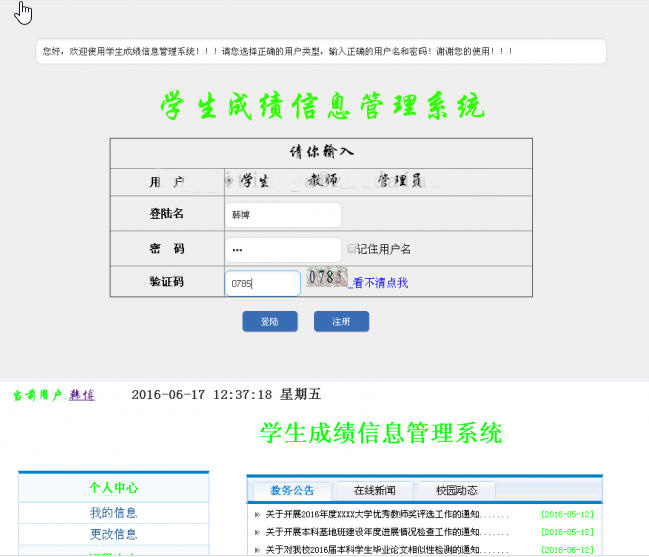Click the 0785 captcha image

click(x=327, y=277)
